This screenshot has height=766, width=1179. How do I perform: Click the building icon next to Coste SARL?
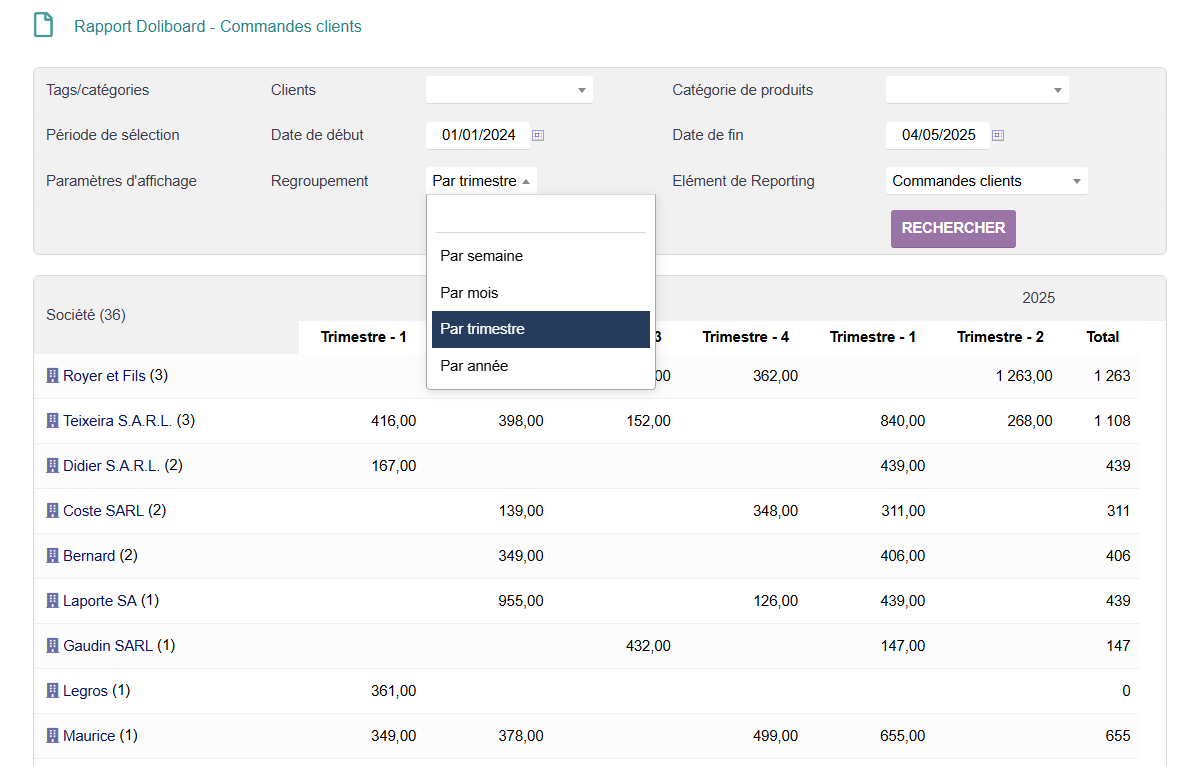[53, 511]
